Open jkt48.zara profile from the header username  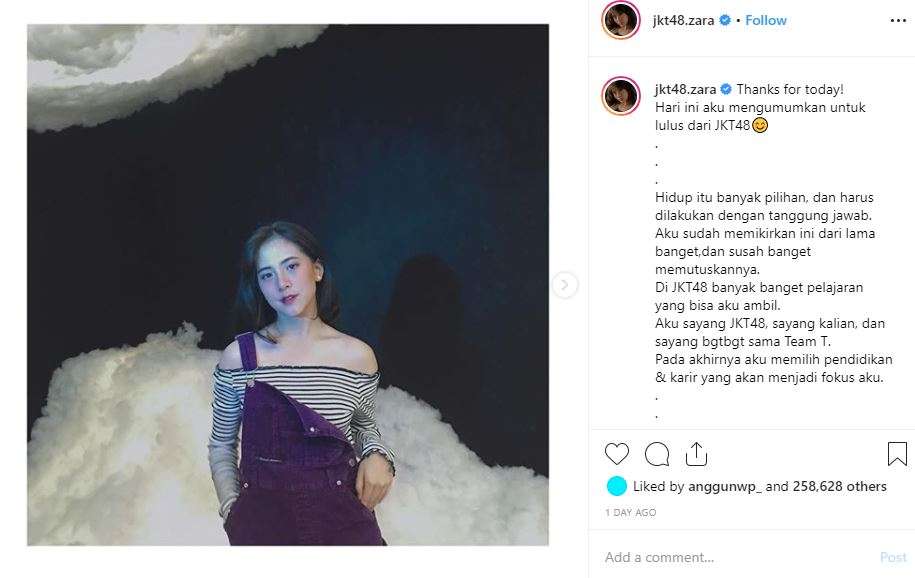[683, 20]
